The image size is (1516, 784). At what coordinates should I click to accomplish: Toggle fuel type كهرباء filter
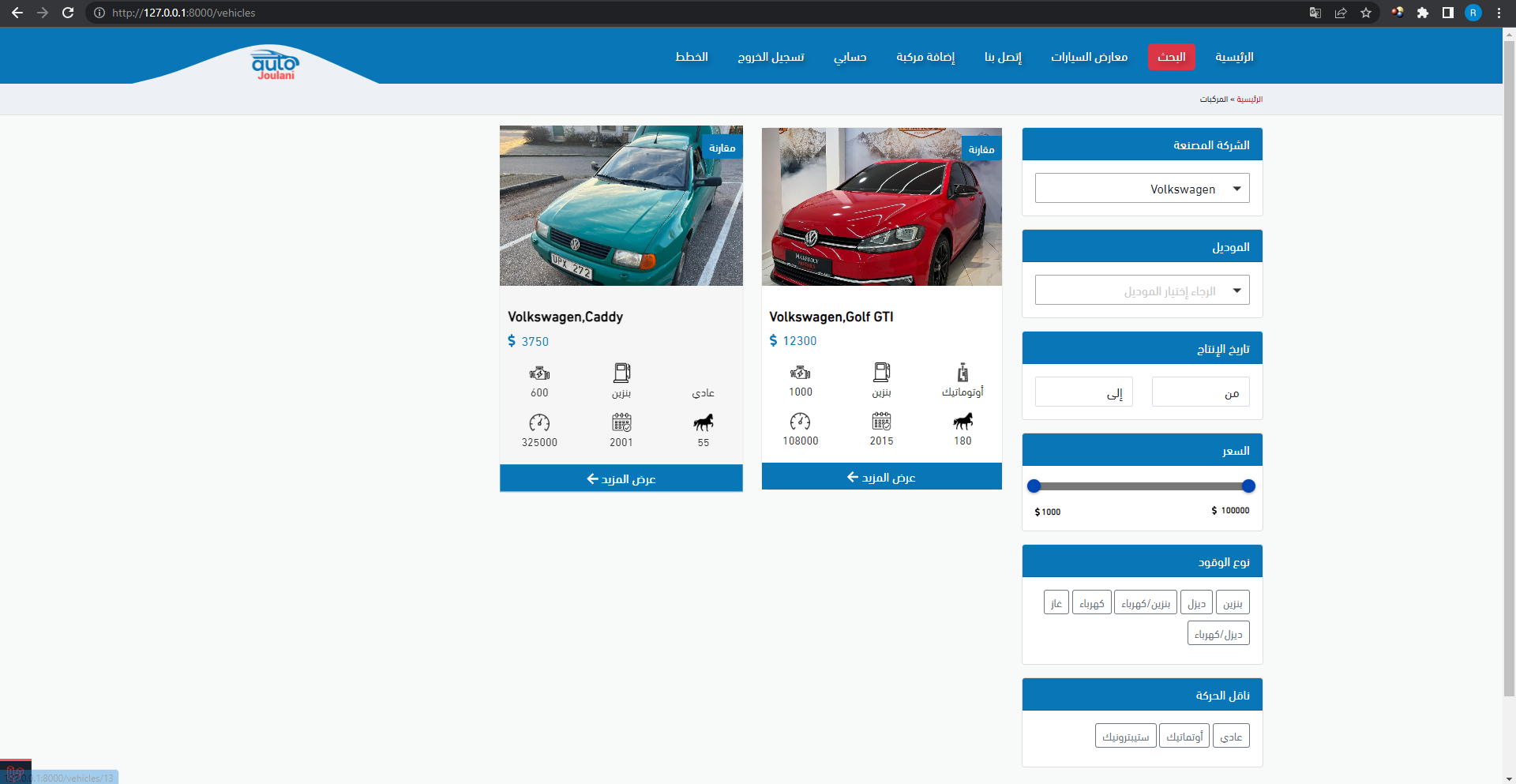coord(1092,602)
